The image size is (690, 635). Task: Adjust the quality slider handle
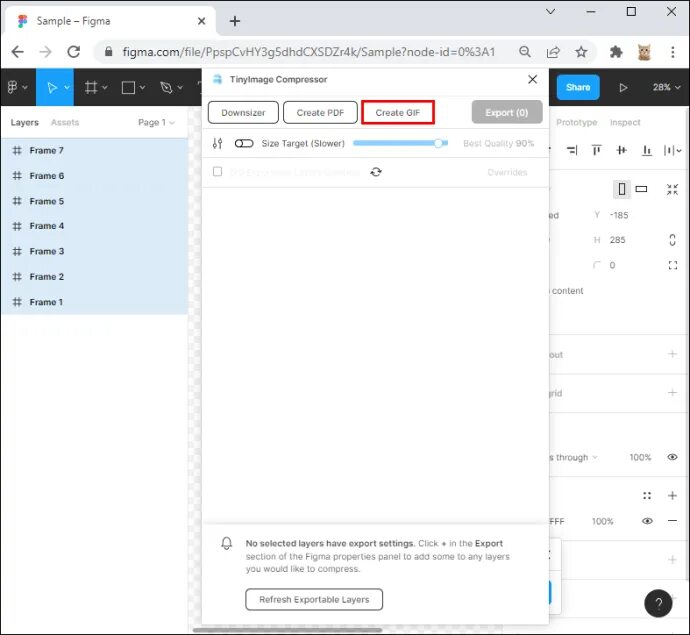[x=438, y=143]
